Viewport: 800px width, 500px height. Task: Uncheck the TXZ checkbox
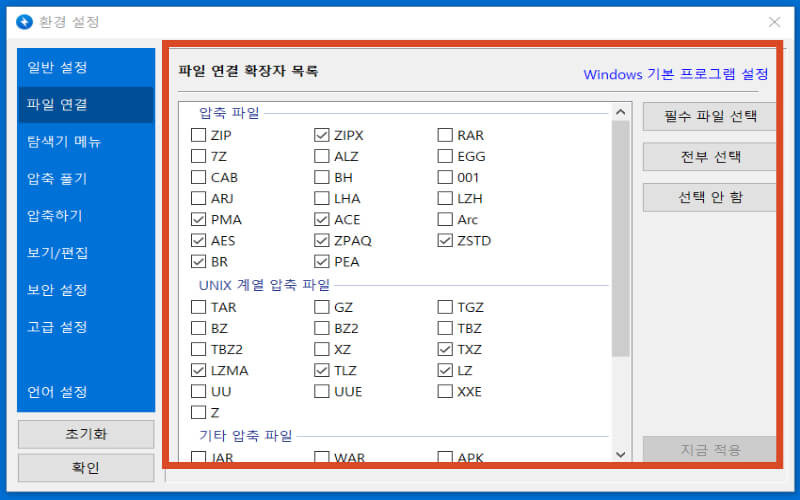[445, 349]
